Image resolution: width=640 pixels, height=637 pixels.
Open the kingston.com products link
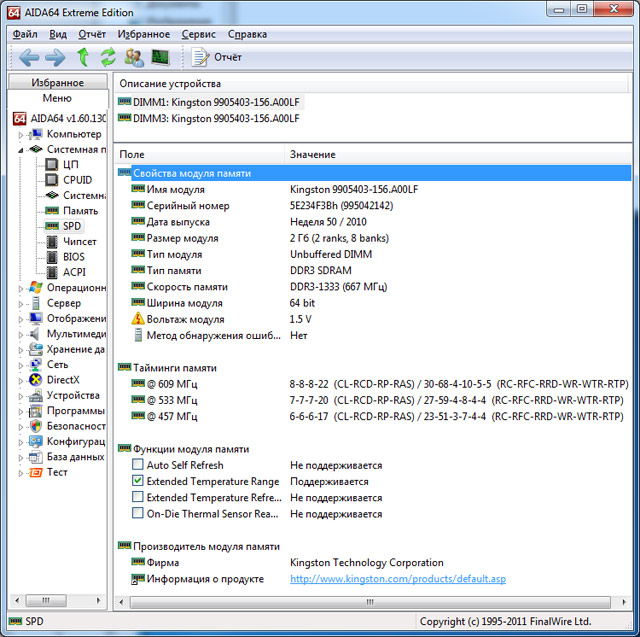[398, 579]
